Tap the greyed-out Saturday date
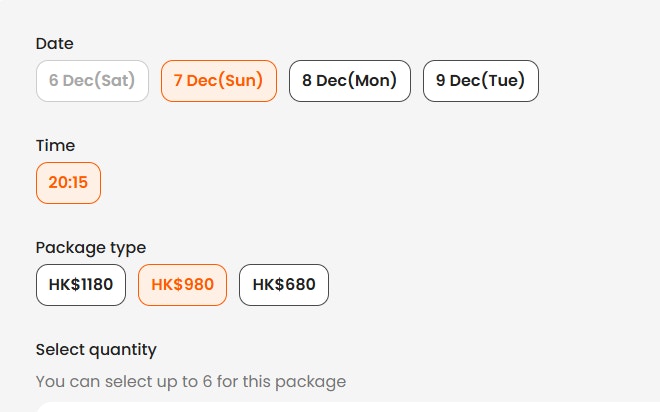 click(x=92, y=81)
